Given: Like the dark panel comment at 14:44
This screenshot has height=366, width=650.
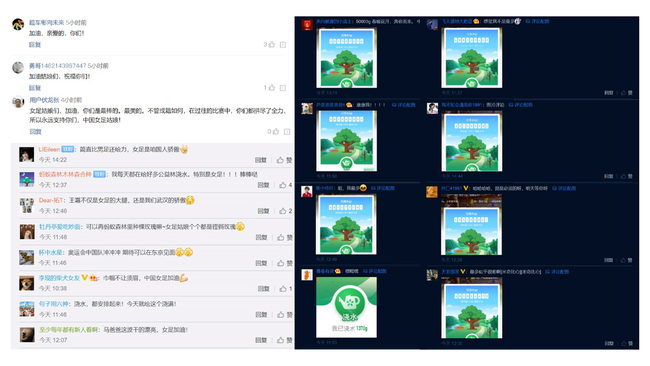Looking at the screenshot, I should (623, 176).
